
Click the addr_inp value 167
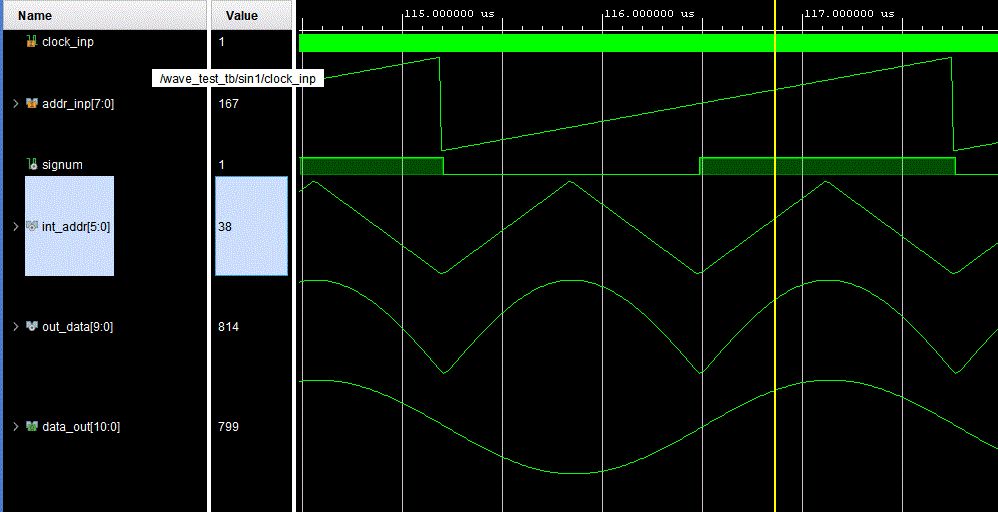(228, 103)
